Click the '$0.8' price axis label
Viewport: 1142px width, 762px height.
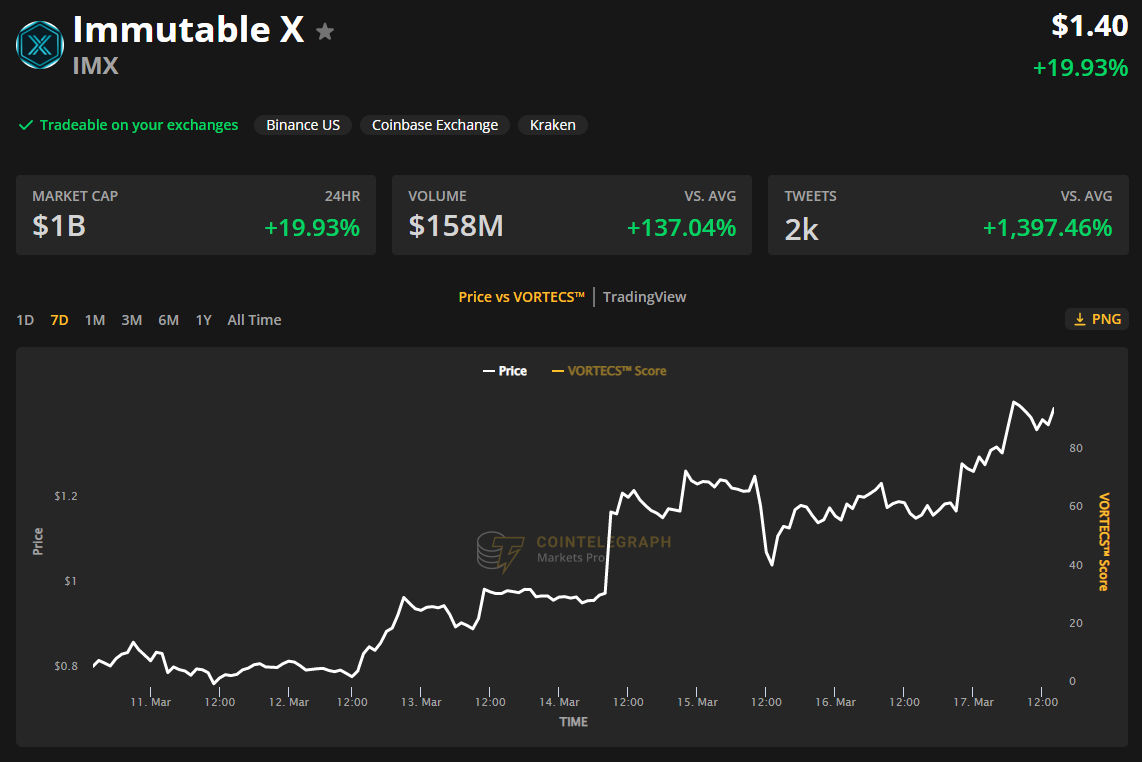[x=66, y=666]
